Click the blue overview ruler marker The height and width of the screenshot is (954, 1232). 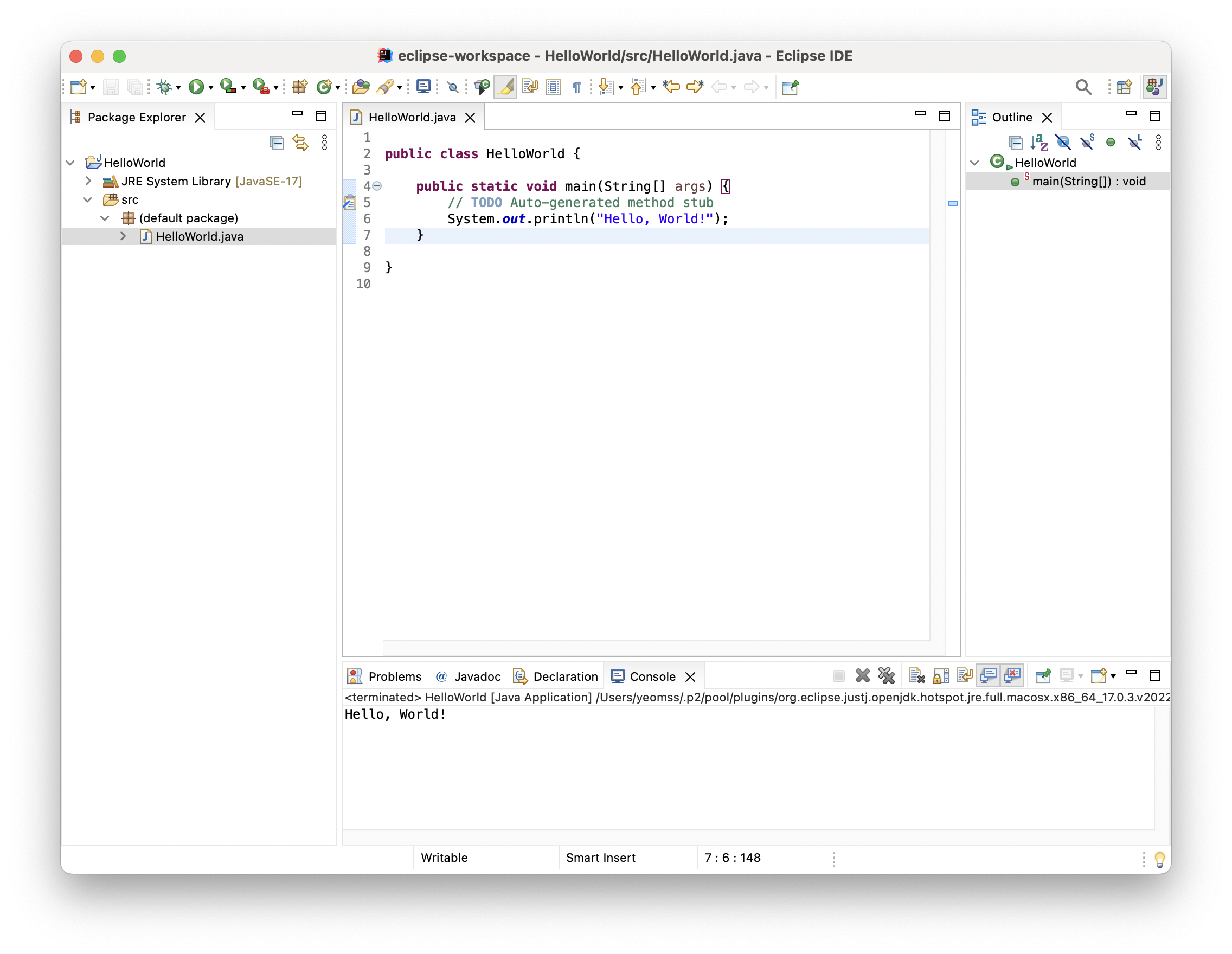pyautogui.click(x=952, y=203)
